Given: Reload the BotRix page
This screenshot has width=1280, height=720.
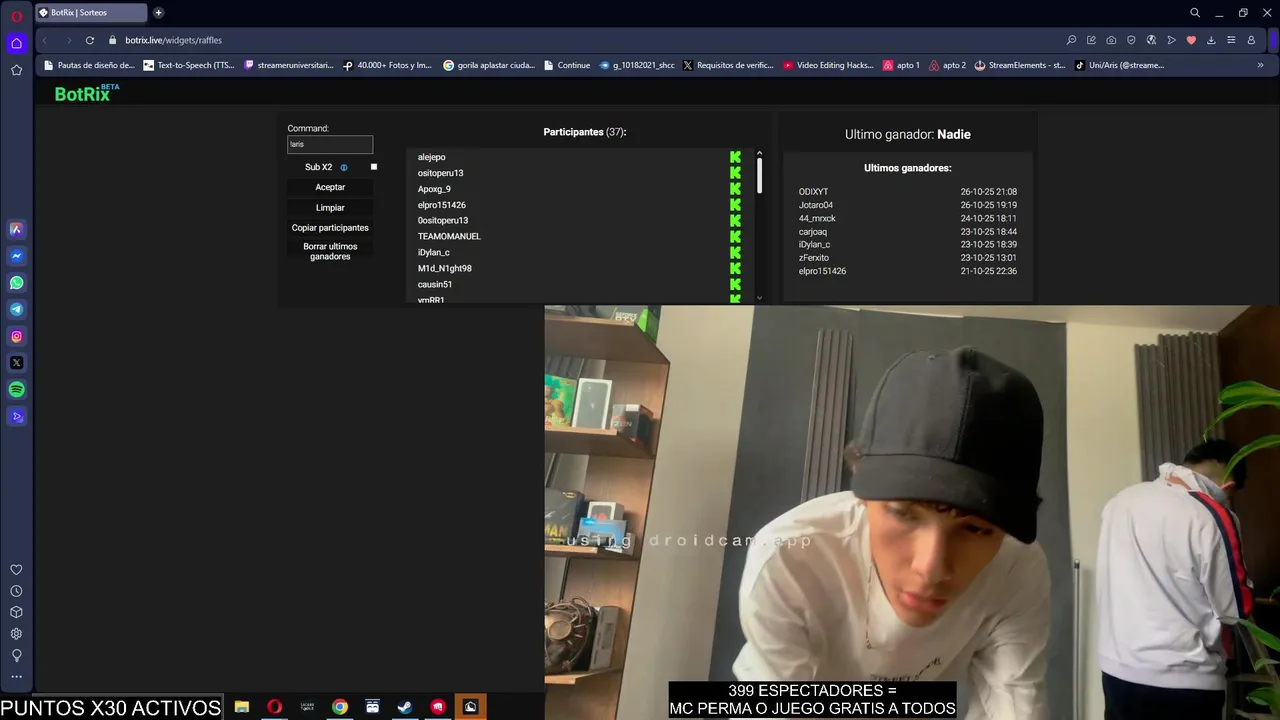Looking at the screenshot, I should [x=90, y=40].
